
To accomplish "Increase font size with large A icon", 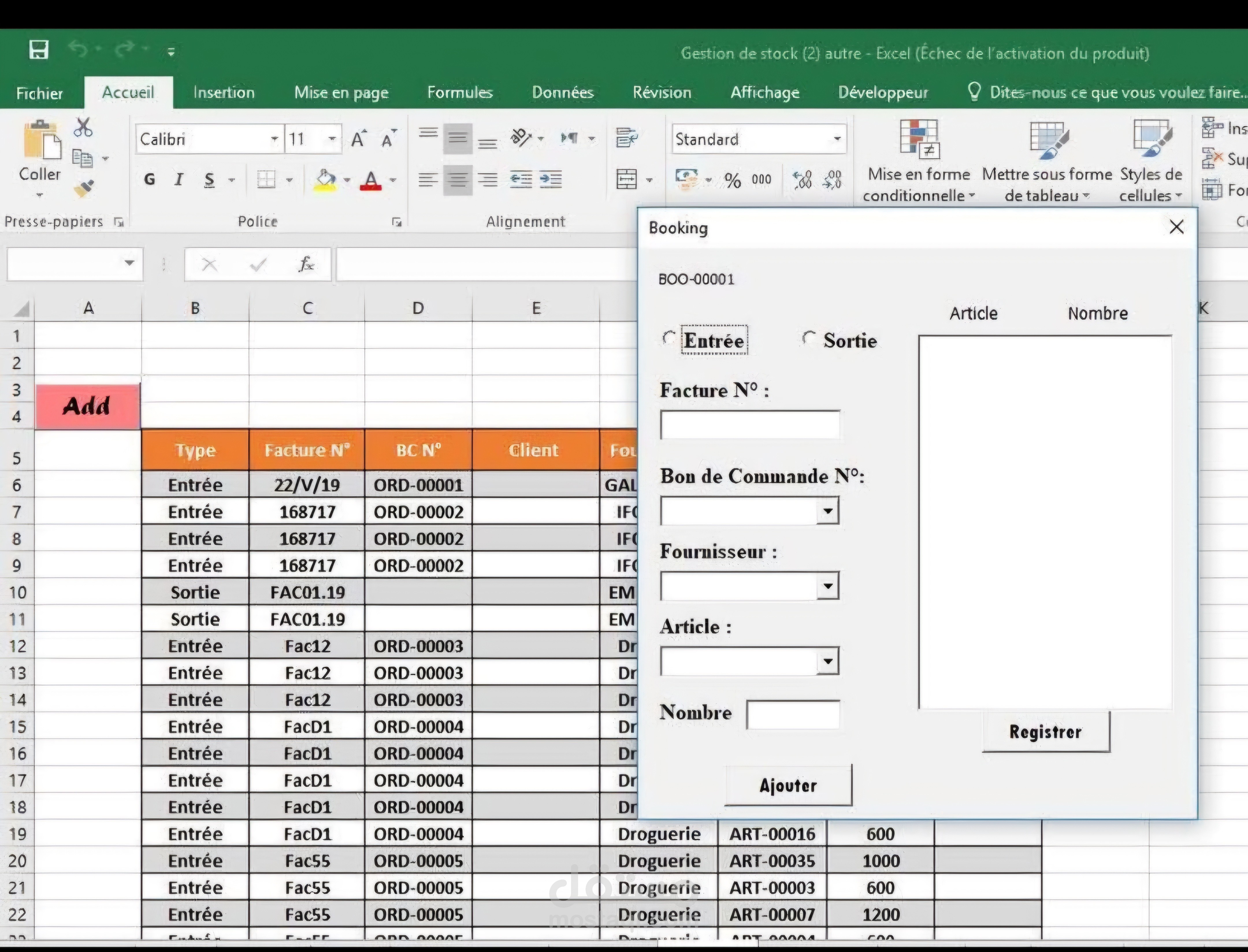I will [x=358, y=139].
